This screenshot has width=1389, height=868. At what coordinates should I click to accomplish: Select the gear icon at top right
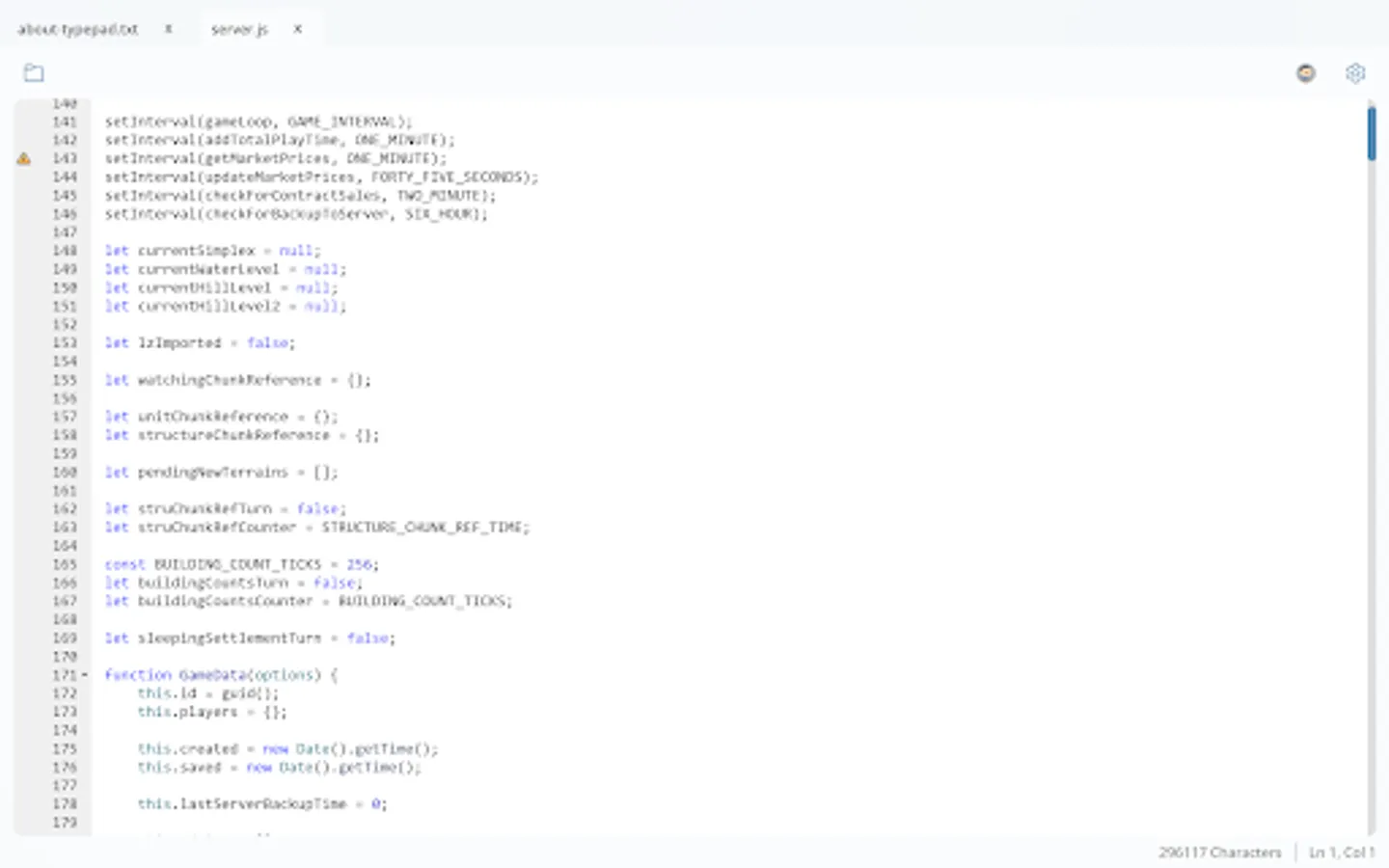pyautogui.click(x=1355, y=72)
